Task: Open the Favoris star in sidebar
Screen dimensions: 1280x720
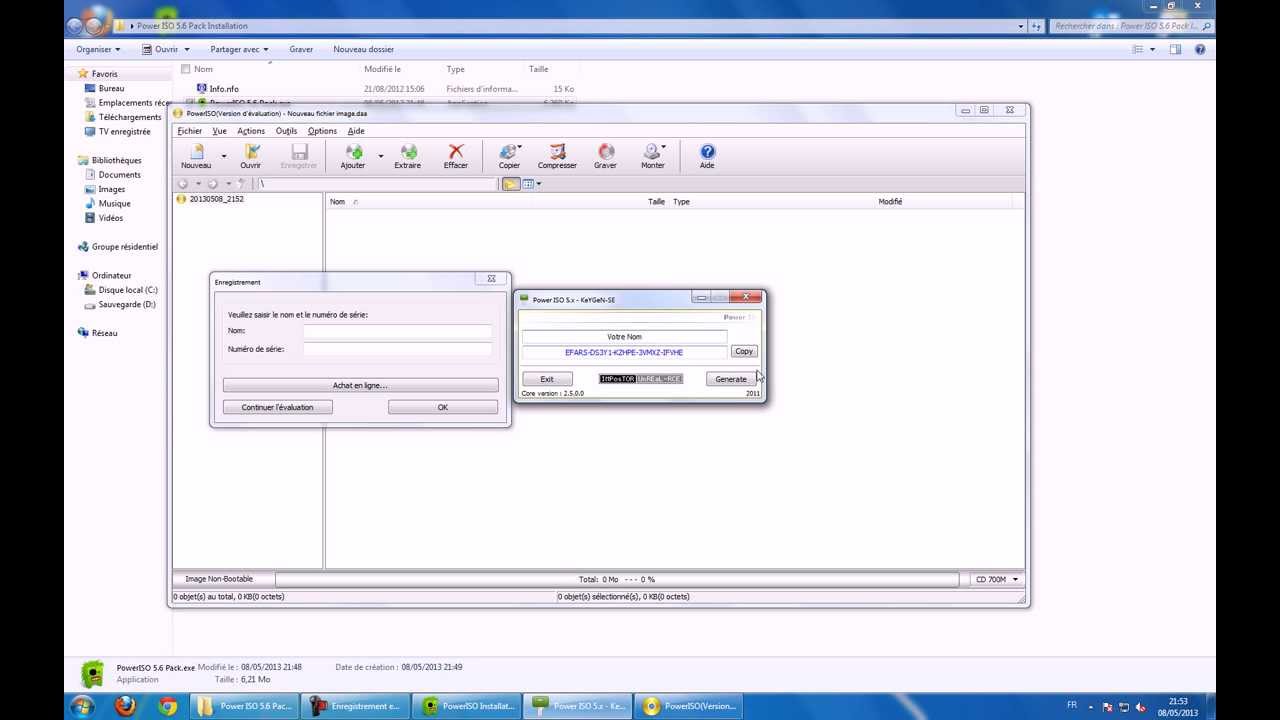Action: coord(83,74)
